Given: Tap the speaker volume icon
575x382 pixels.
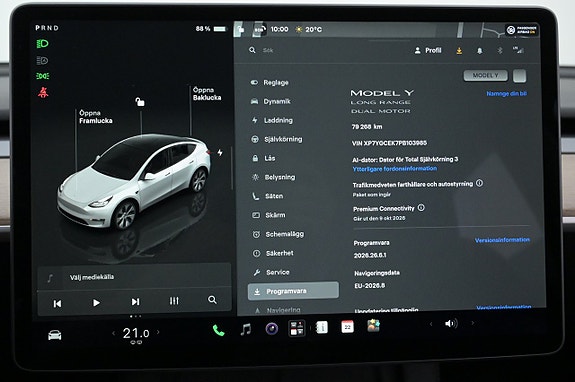Looking at the screenshot, I should (x=451, y=324).
